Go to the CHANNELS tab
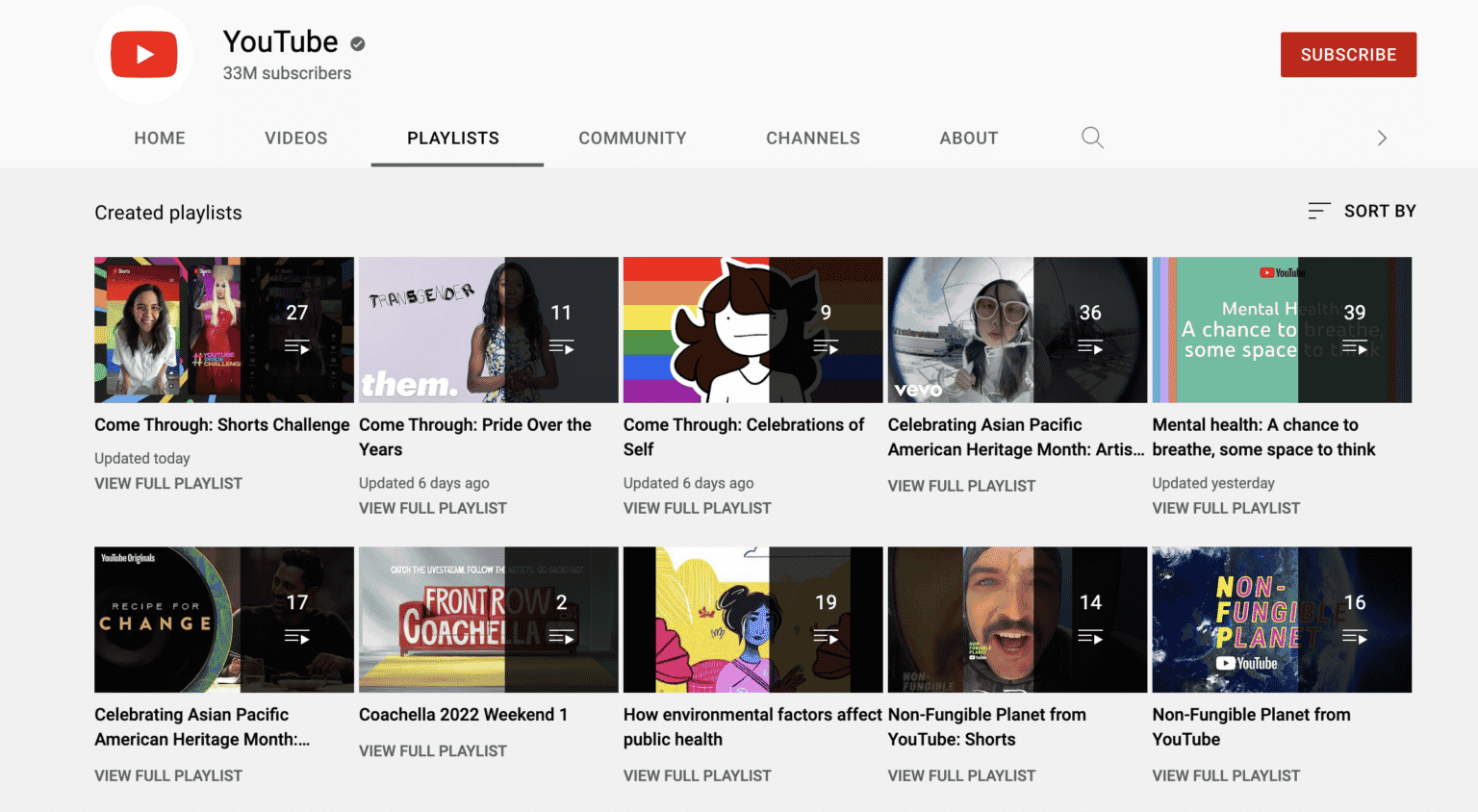This screenshot has width=1478, height=812. [813, 138]
